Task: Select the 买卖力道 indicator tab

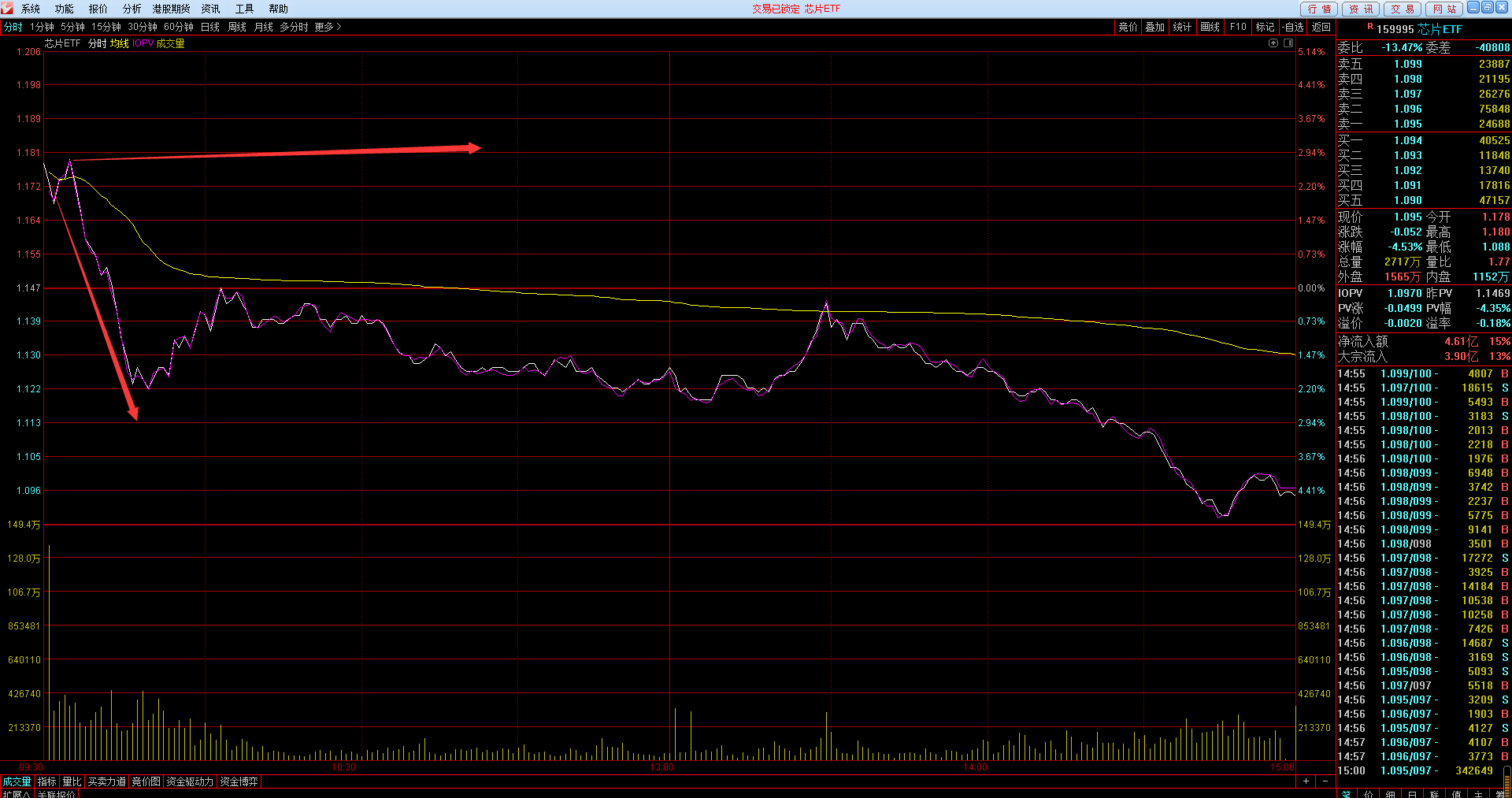Action: (x=106, y=781)
